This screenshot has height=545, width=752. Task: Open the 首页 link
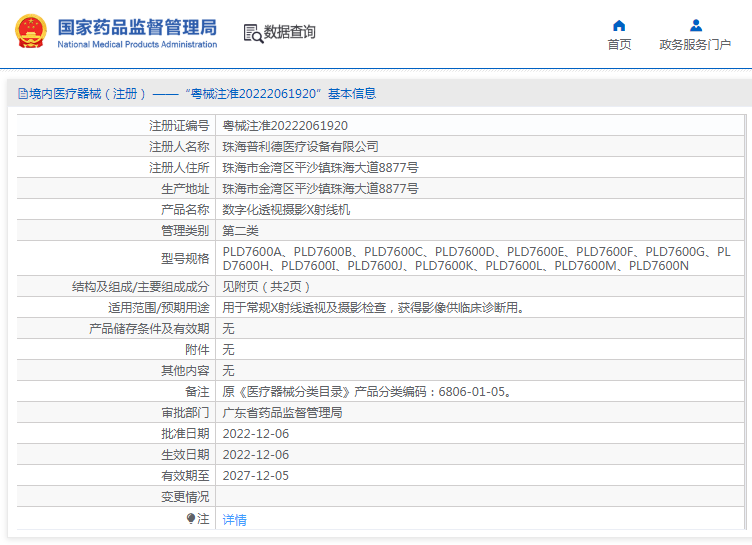tap(619, 45)
